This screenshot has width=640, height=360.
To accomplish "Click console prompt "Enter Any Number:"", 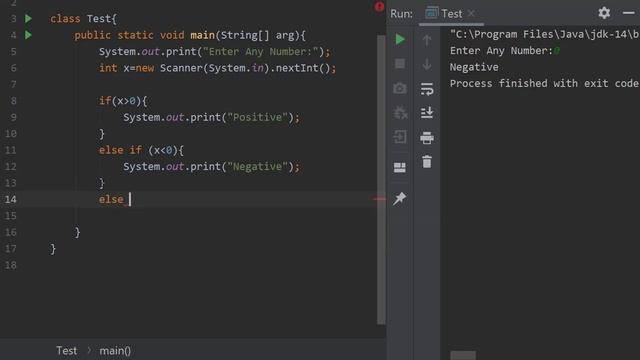I will click(501, 51).
